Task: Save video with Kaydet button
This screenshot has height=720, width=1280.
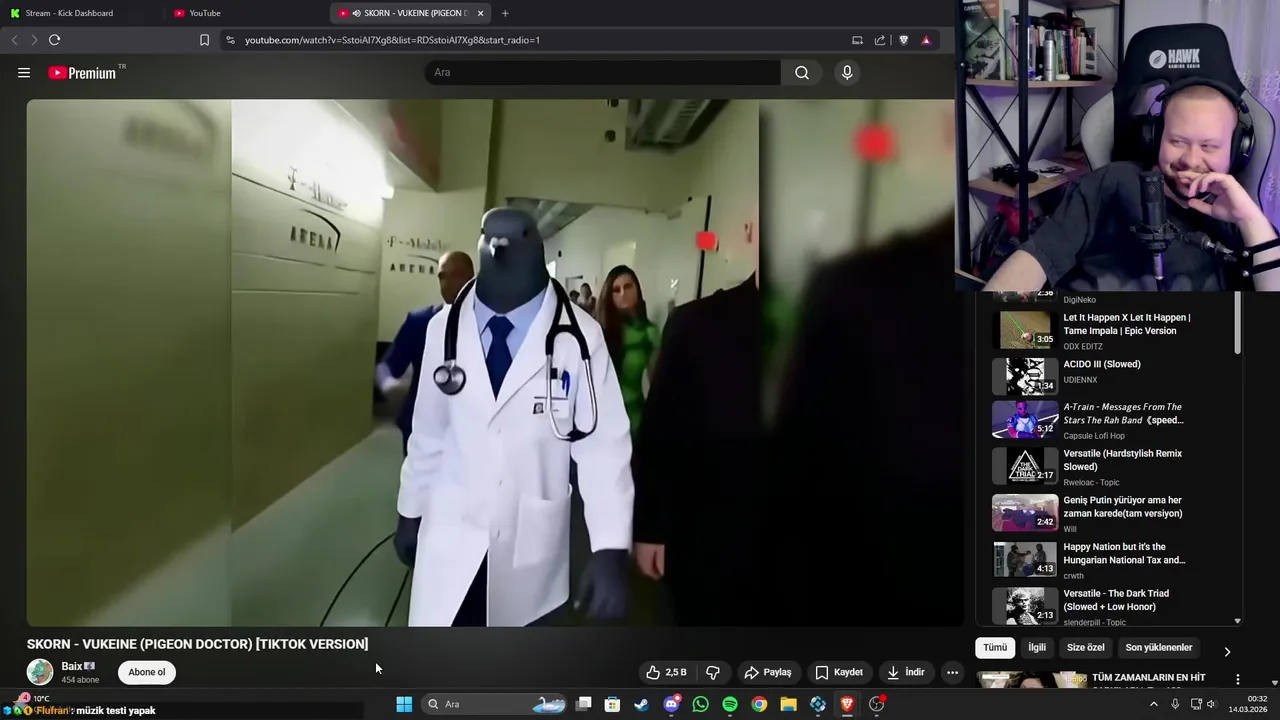Action: point(838,672)
